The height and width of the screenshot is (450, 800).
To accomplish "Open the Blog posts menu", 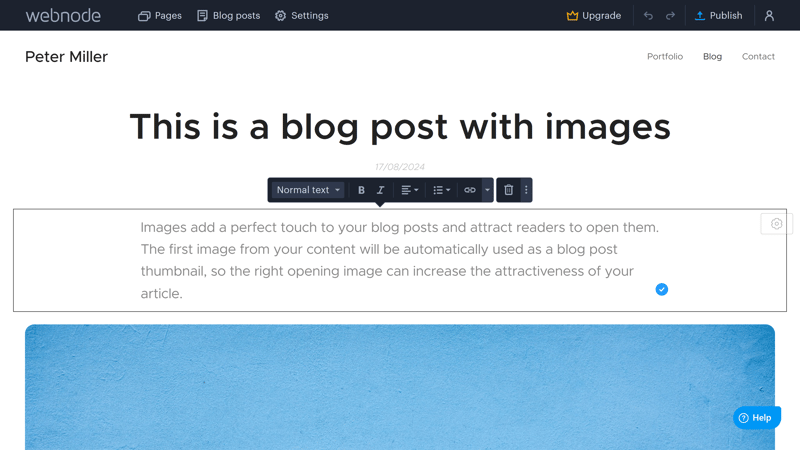I will point(229,16).
